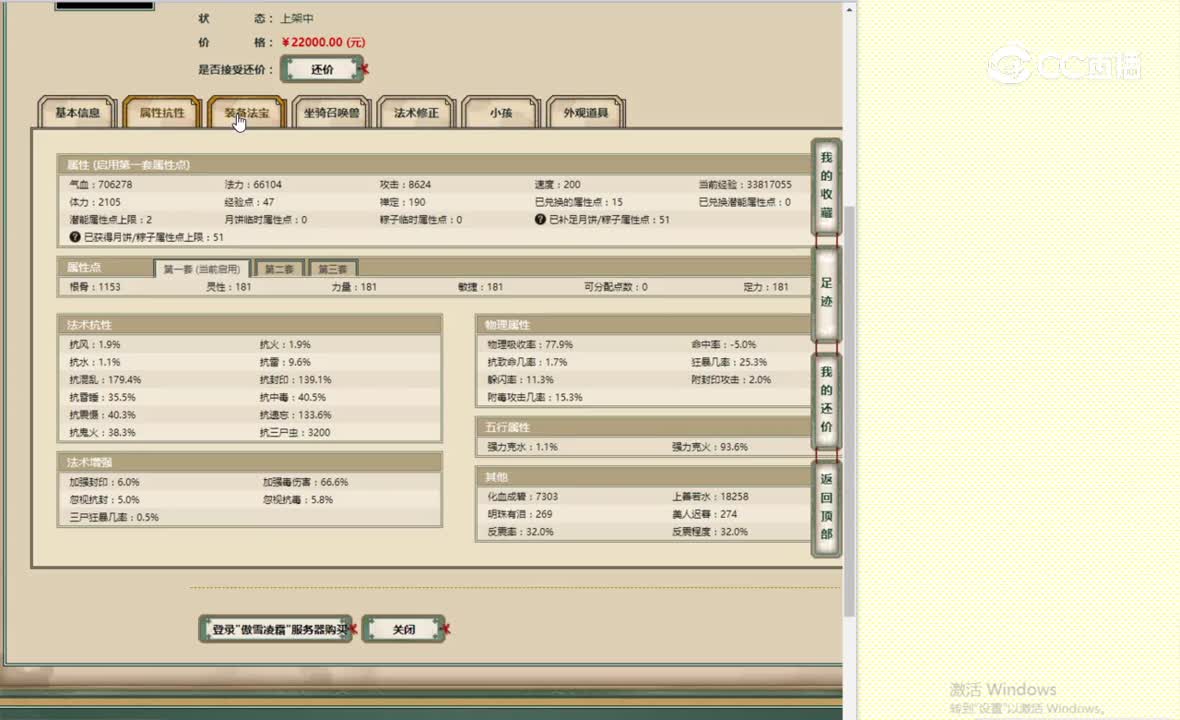Click 力量: 181 value
Screen dimensions: 1180x720
(354, 287)
